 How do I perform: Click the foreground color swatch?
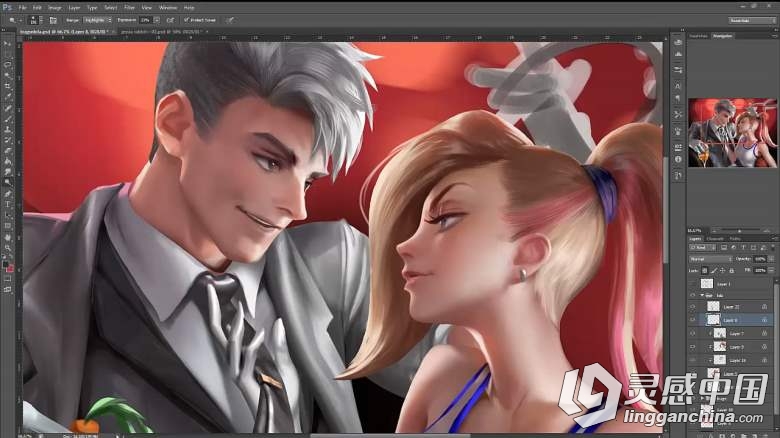pos(5,264)
